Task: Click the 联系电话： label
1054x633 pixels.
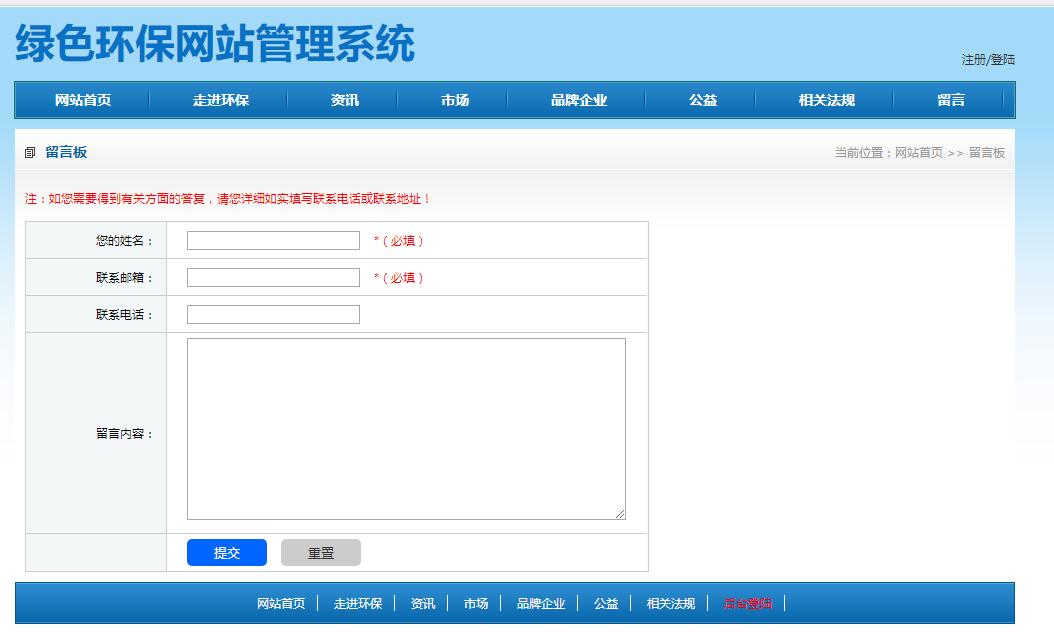Action: point(124,314)
